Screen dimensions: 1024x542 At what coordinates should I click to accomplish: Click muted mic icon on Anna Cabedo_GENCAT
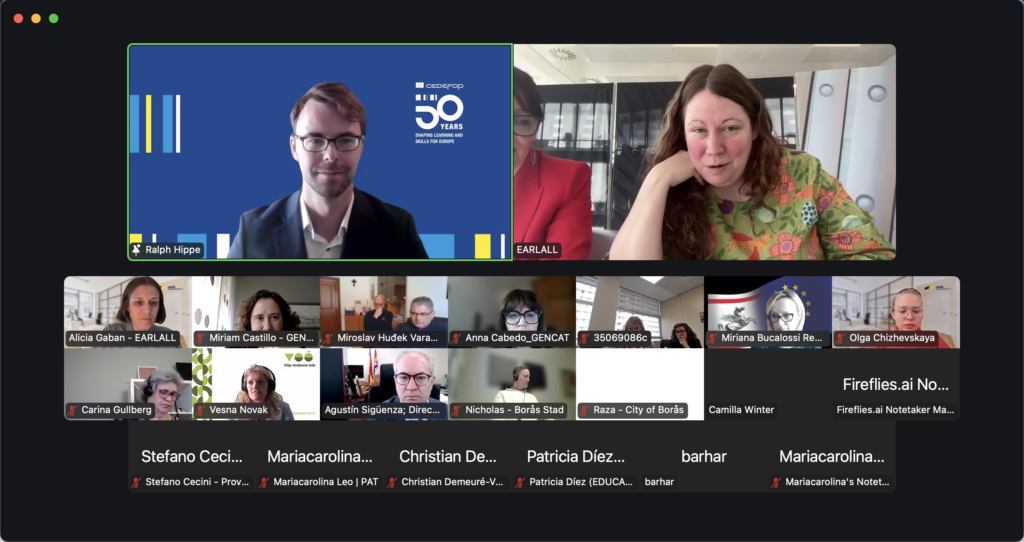tap(456, 338)
